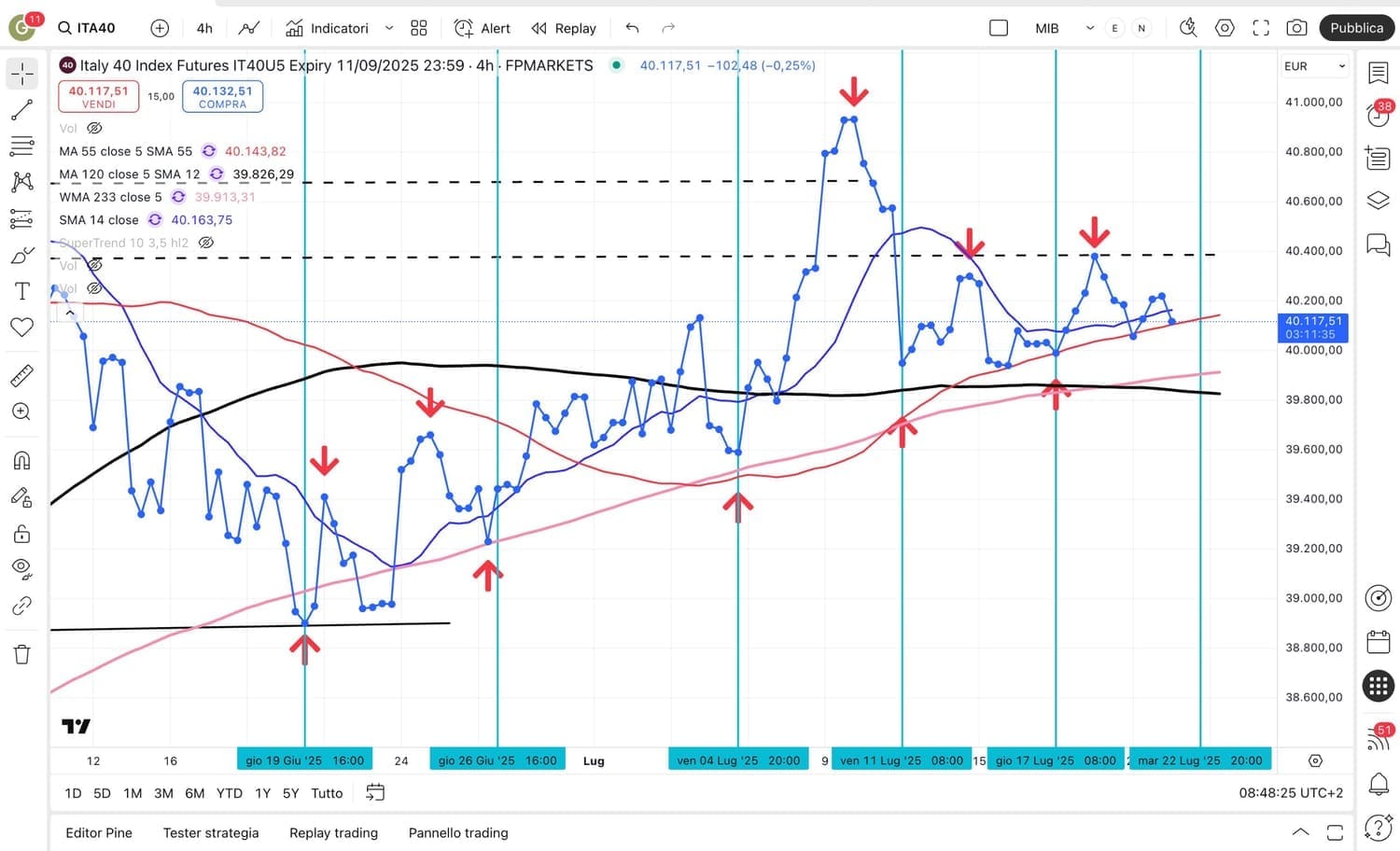Screen dimensions: 1400x851
Task: Toggle visibility of the first Vol indicator
Action: tap(94, 128)
